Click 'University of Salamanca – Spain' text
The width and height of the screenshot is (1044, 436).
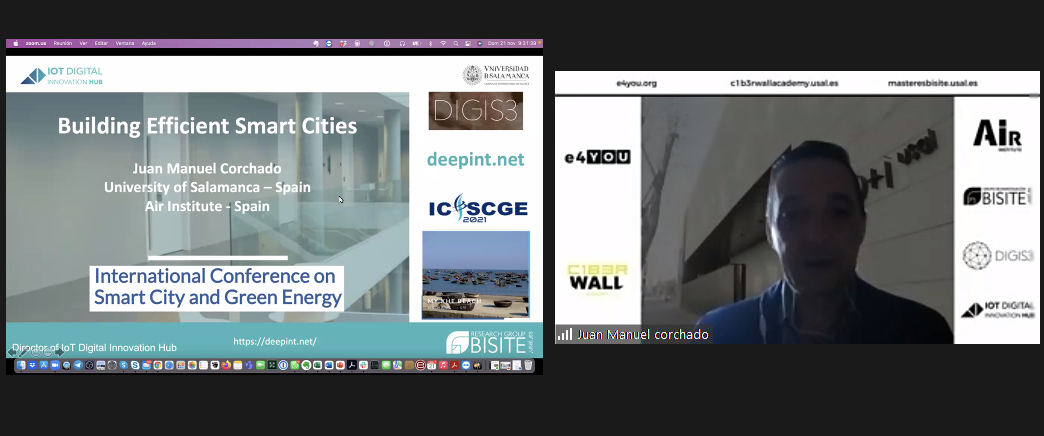(207, 187)
